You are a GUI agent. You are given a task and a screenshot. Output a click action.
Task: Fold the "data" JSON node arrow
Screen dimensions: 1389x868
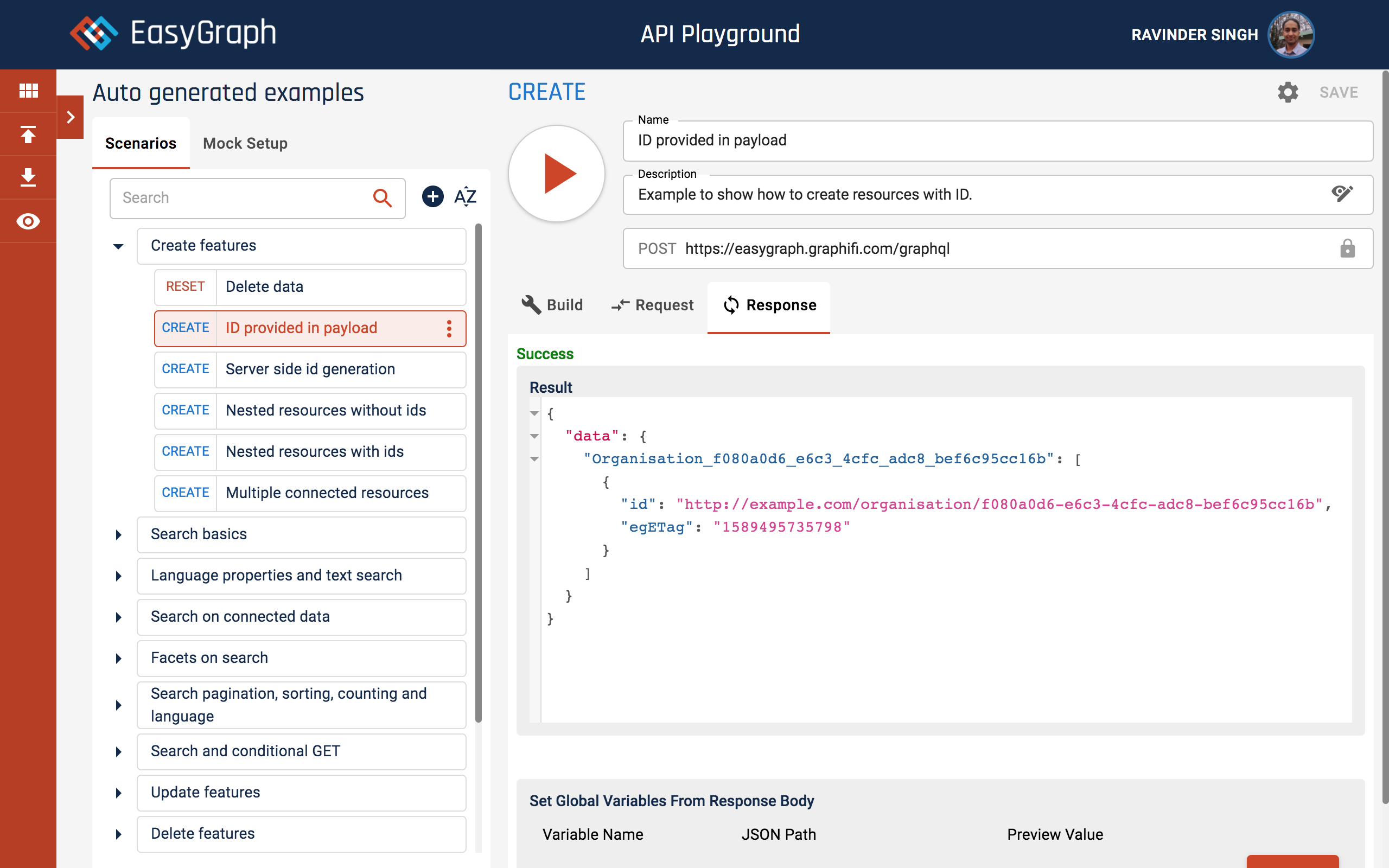(x=534, y=436)
